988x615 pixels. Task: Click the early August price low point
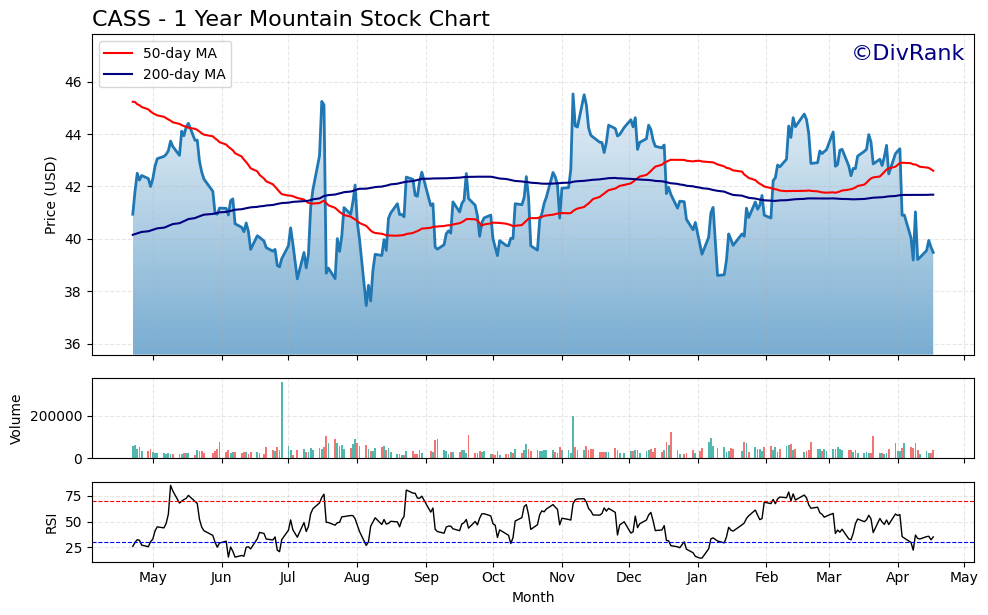(366, 305)
